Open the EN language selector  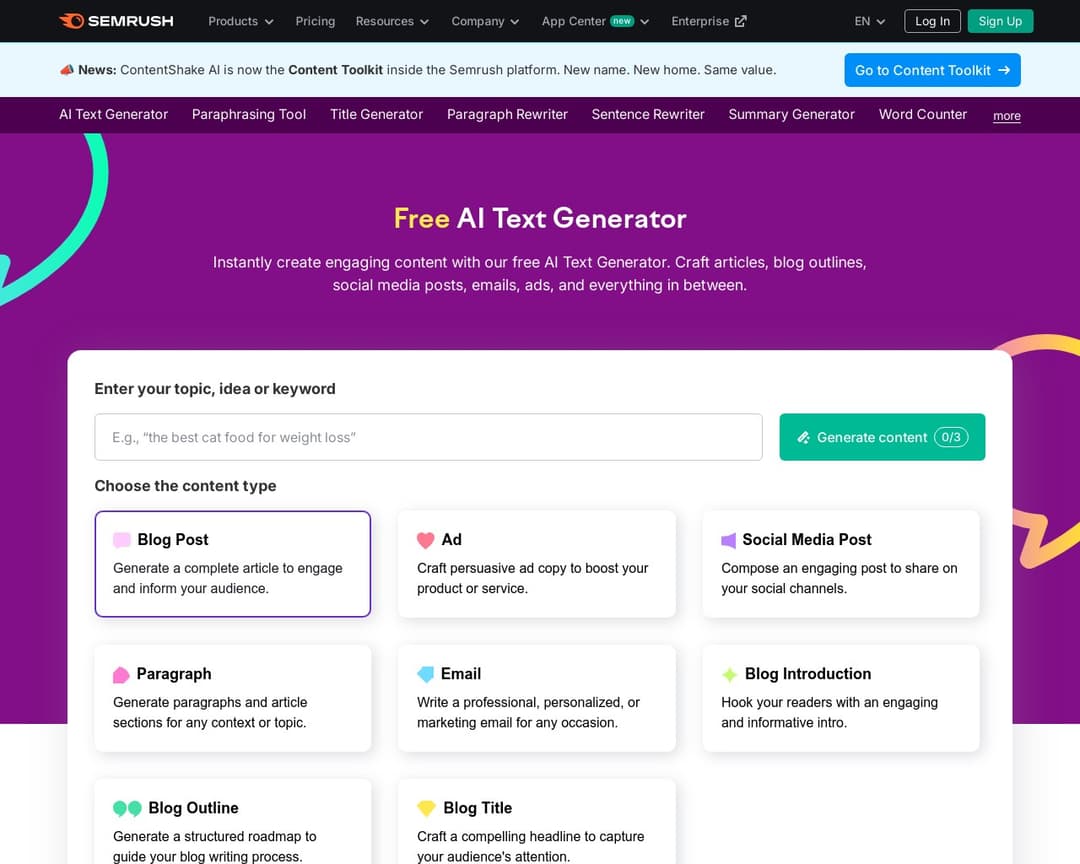(868, 21)
